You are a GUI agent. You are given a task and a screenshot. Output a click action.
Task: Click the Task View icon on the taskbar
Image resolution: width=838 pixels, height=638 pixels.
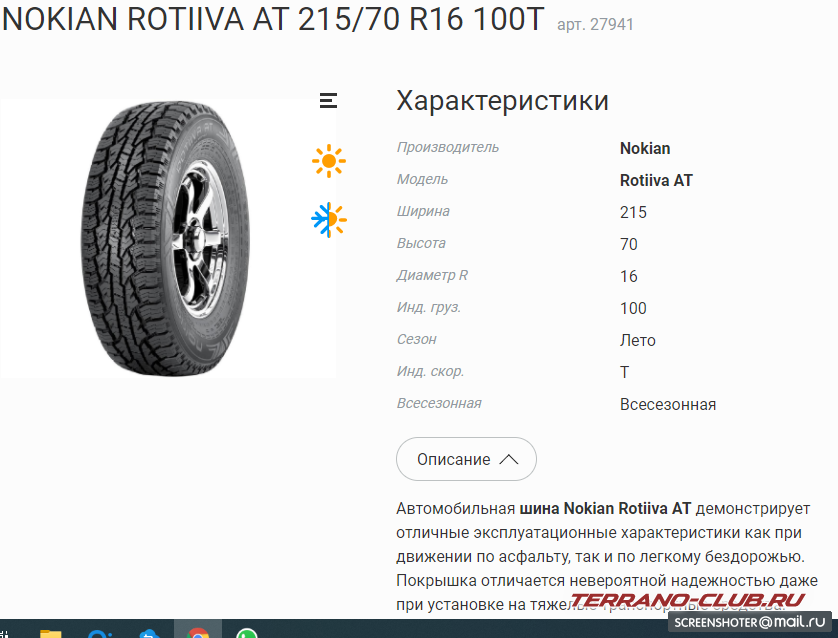3,634
